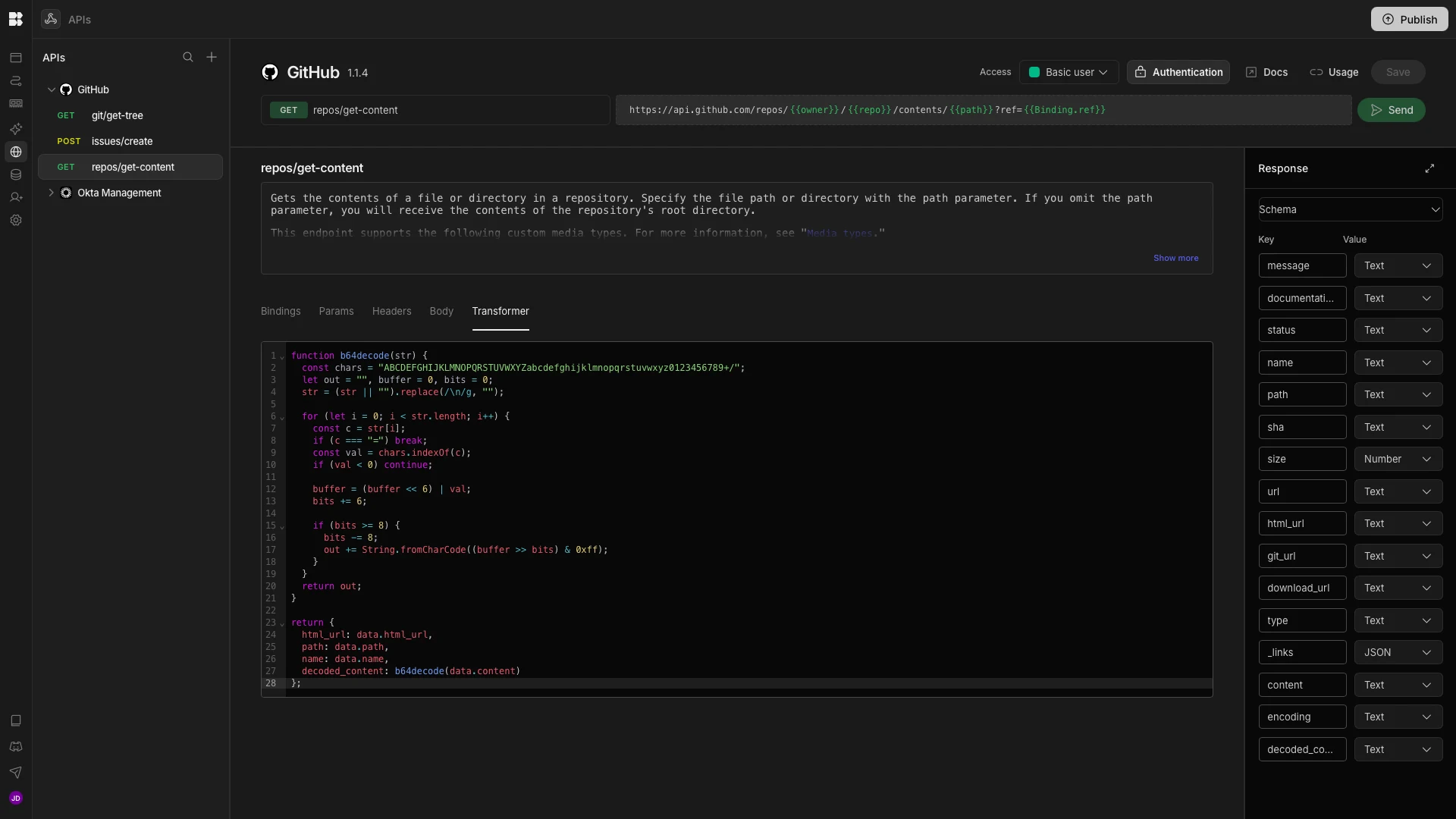1456x819 pixels.
Task: Expand the Response panel with arrows icon
Action: (1429, 168)
